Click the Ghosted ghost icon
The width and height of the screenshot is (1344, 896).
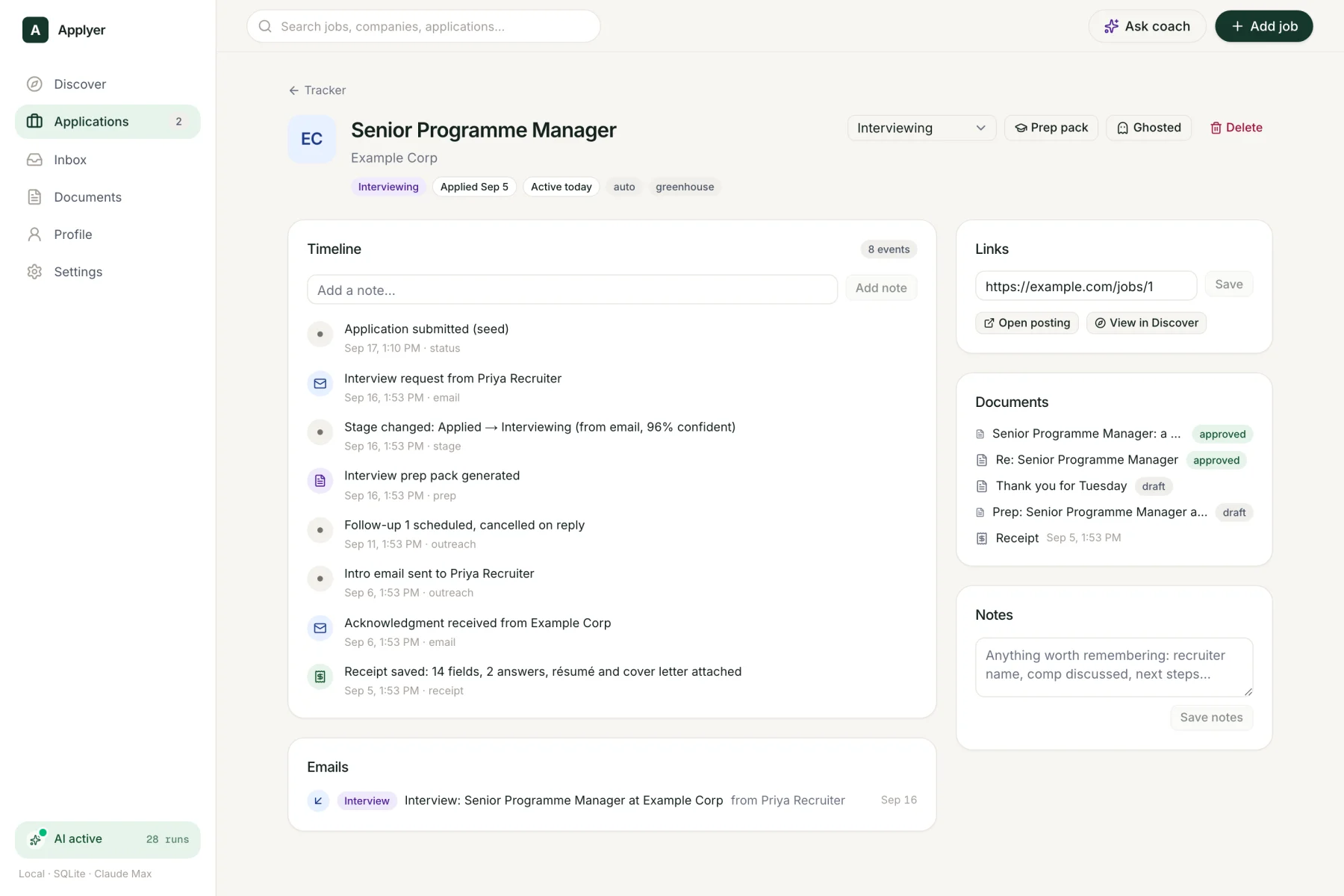tap(1122, 128)
